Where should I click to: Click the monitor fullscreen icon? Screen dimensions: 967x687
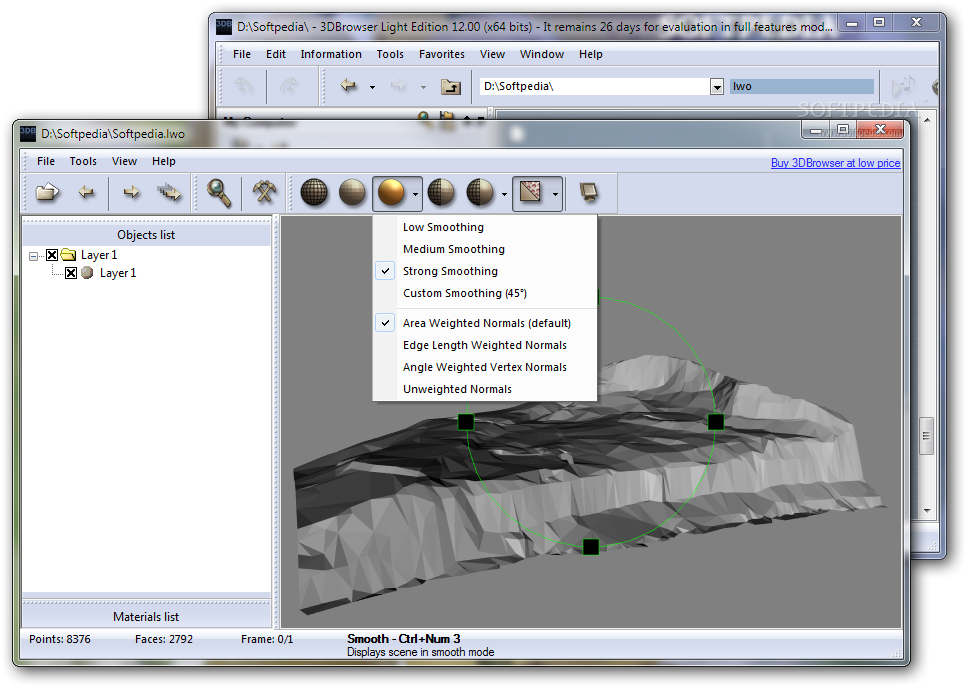pyautogui.click(x=590, y=192)
